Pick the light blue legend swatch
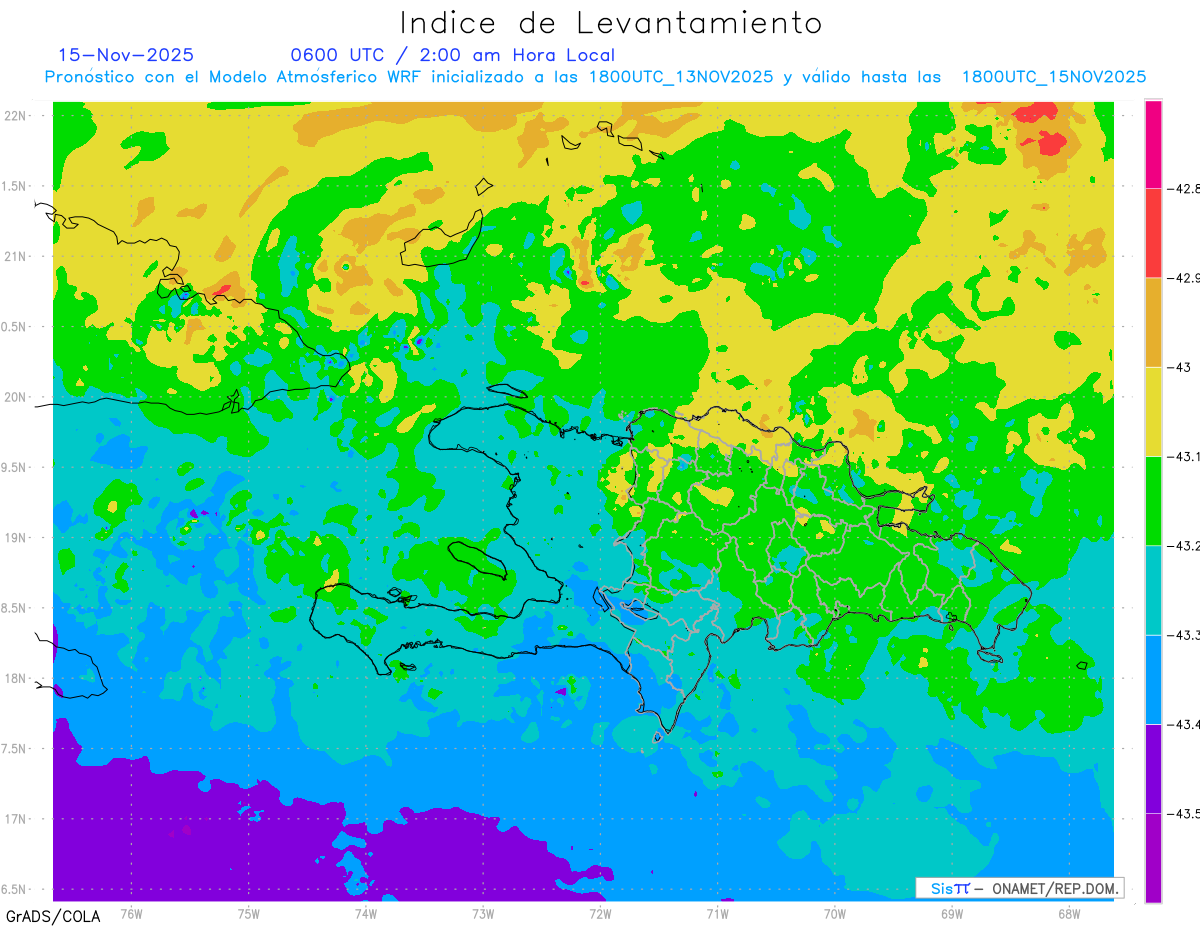Screen dimensions: 1200x927 pyautogui.click(x=1153, y=679)
